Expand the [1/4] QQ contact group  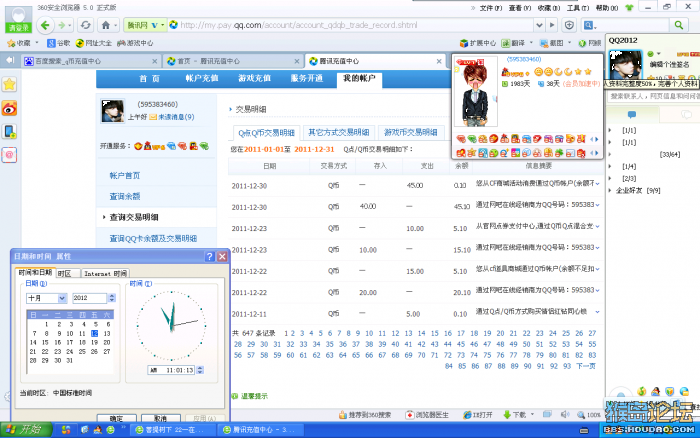610,166
